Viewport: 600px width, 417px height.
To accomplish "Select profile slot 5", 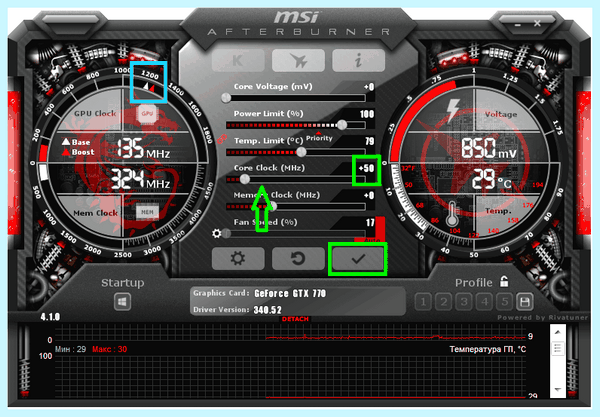I will tap(504, 302).
